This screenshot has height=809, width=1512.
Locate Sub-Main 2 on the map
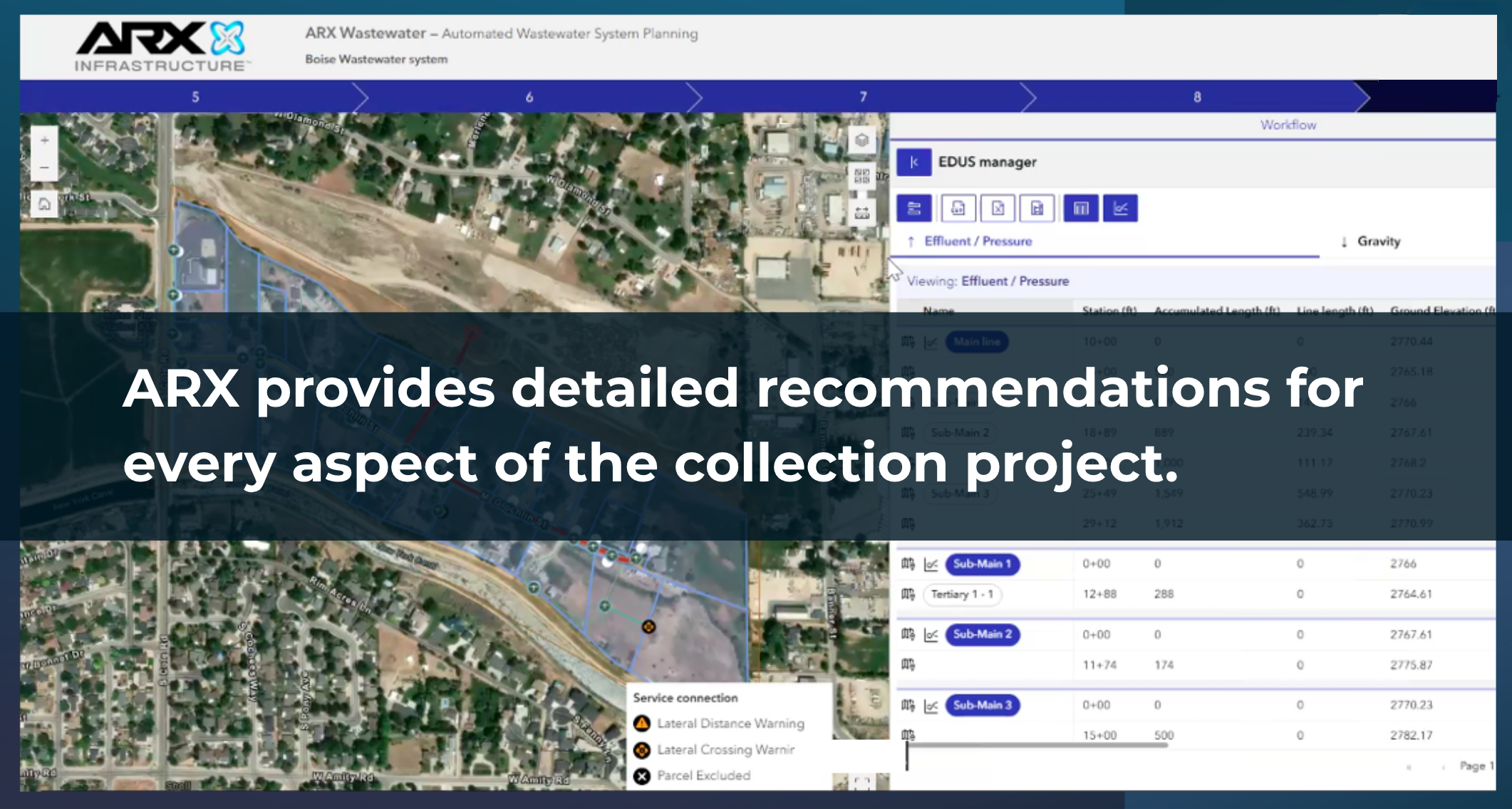pos(908,634)
